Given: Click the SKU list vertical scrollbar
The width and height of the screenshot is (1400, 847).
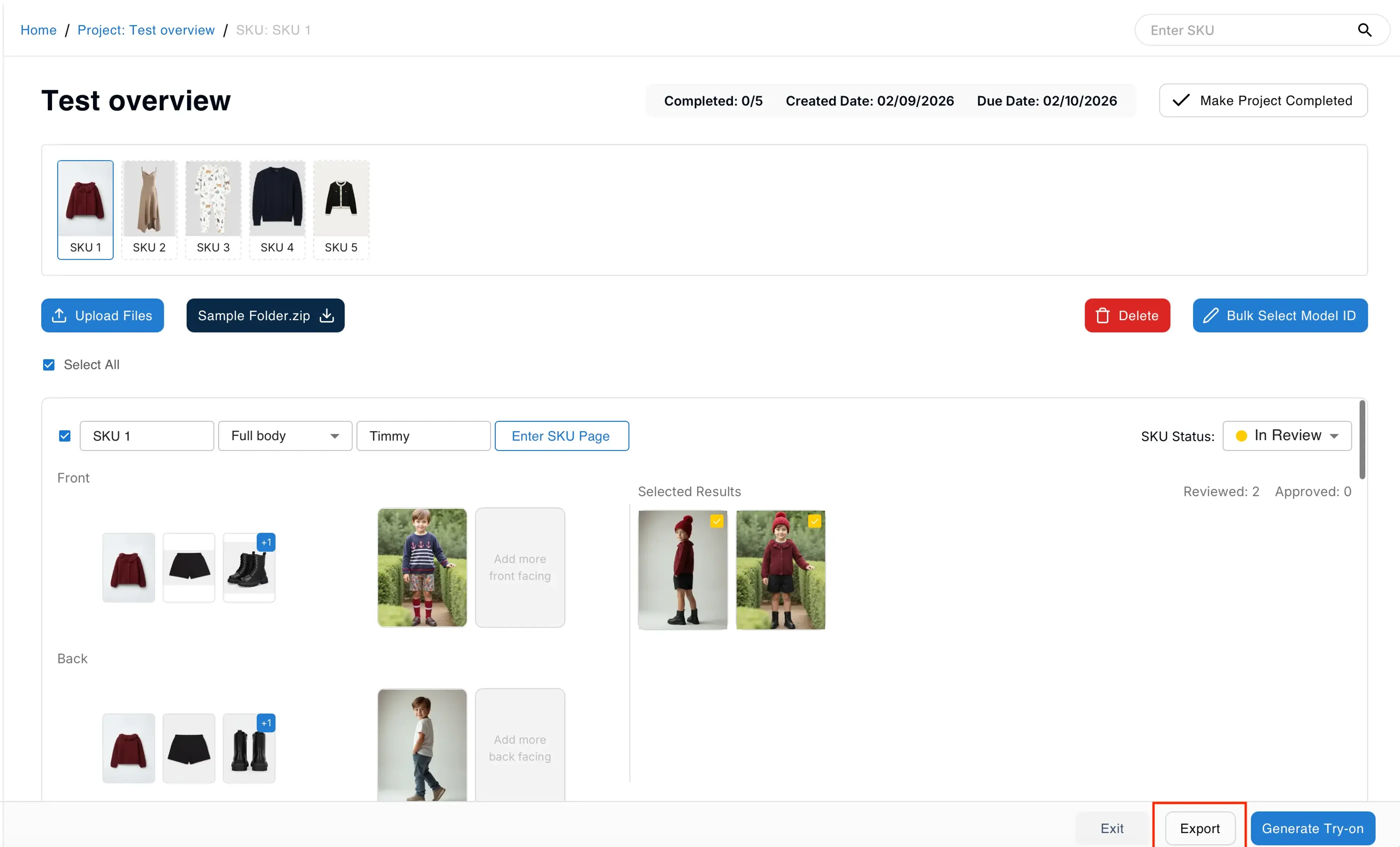Looking at the screenshot, I should pyautogui.click(x=1362, y=440).
